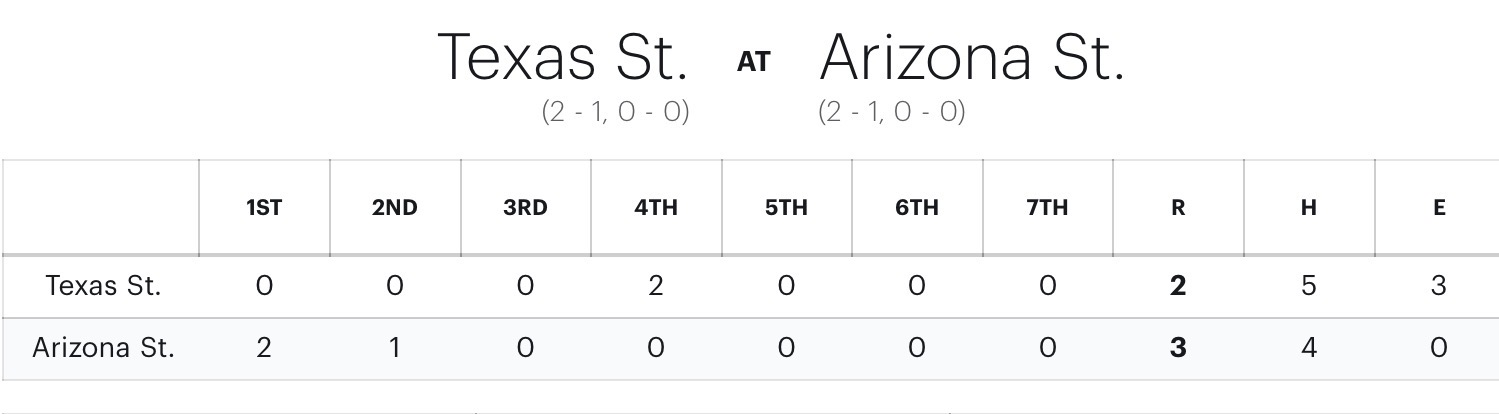
Task: Click the AT label between team names
Action: point(754,62)
